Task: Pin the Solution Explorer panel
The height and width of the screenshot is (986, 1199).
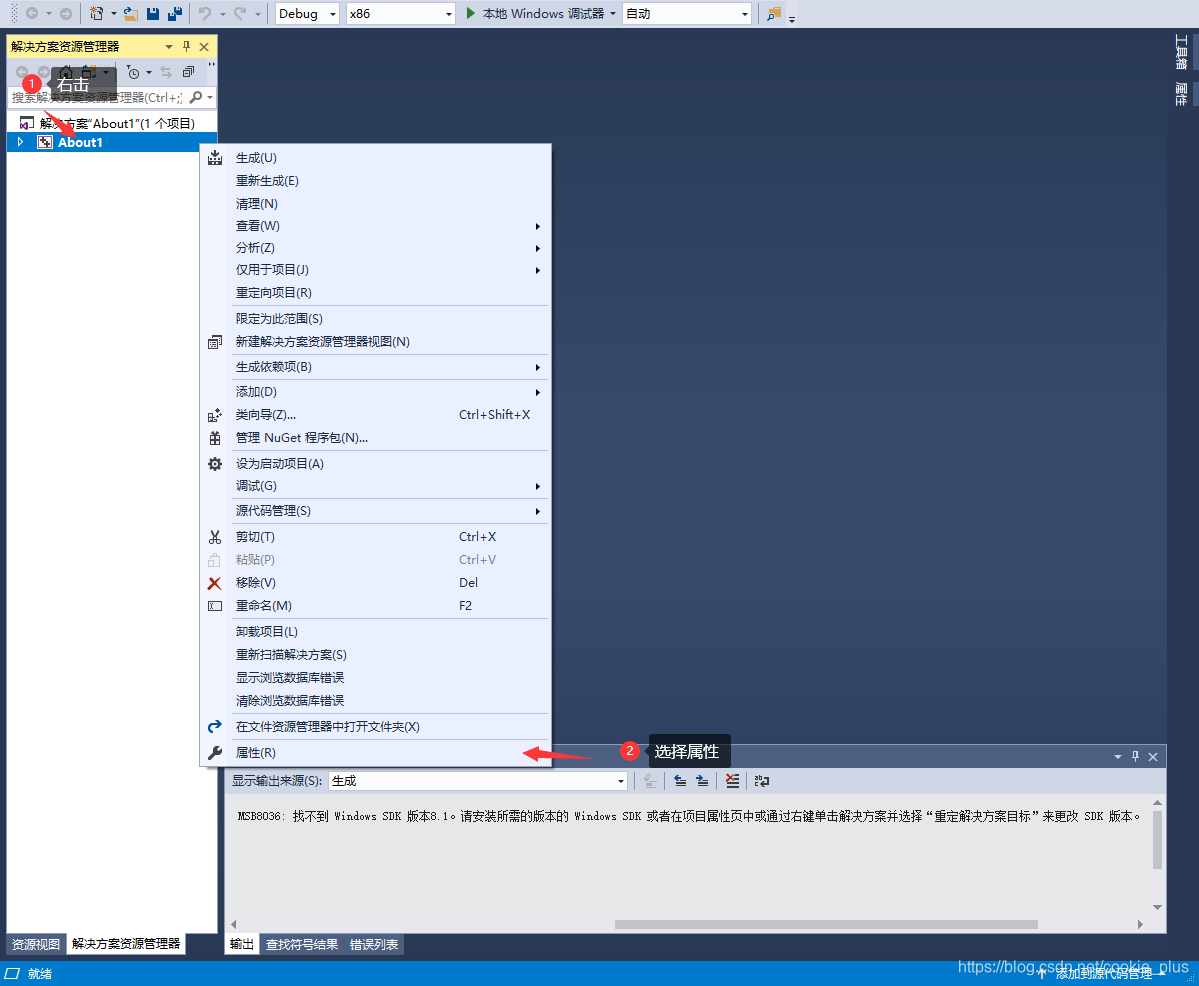Action: (187, 47)
